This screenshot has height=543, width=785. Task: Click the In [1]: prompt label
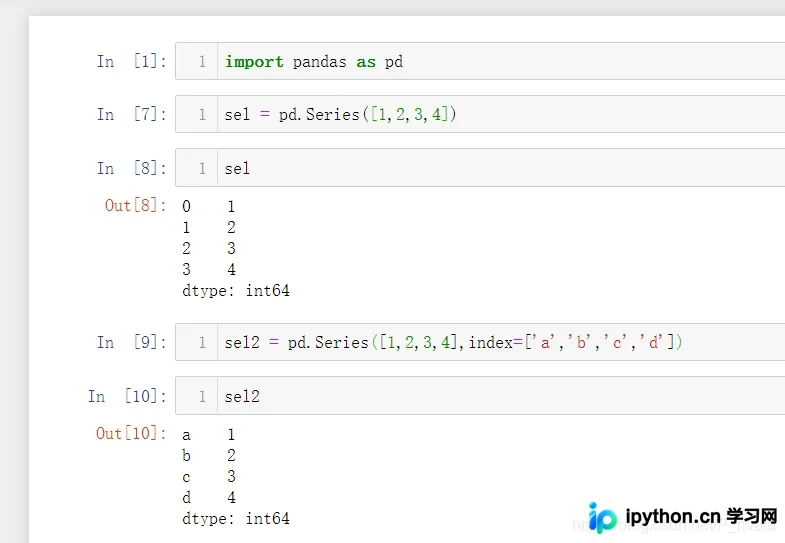131,61
